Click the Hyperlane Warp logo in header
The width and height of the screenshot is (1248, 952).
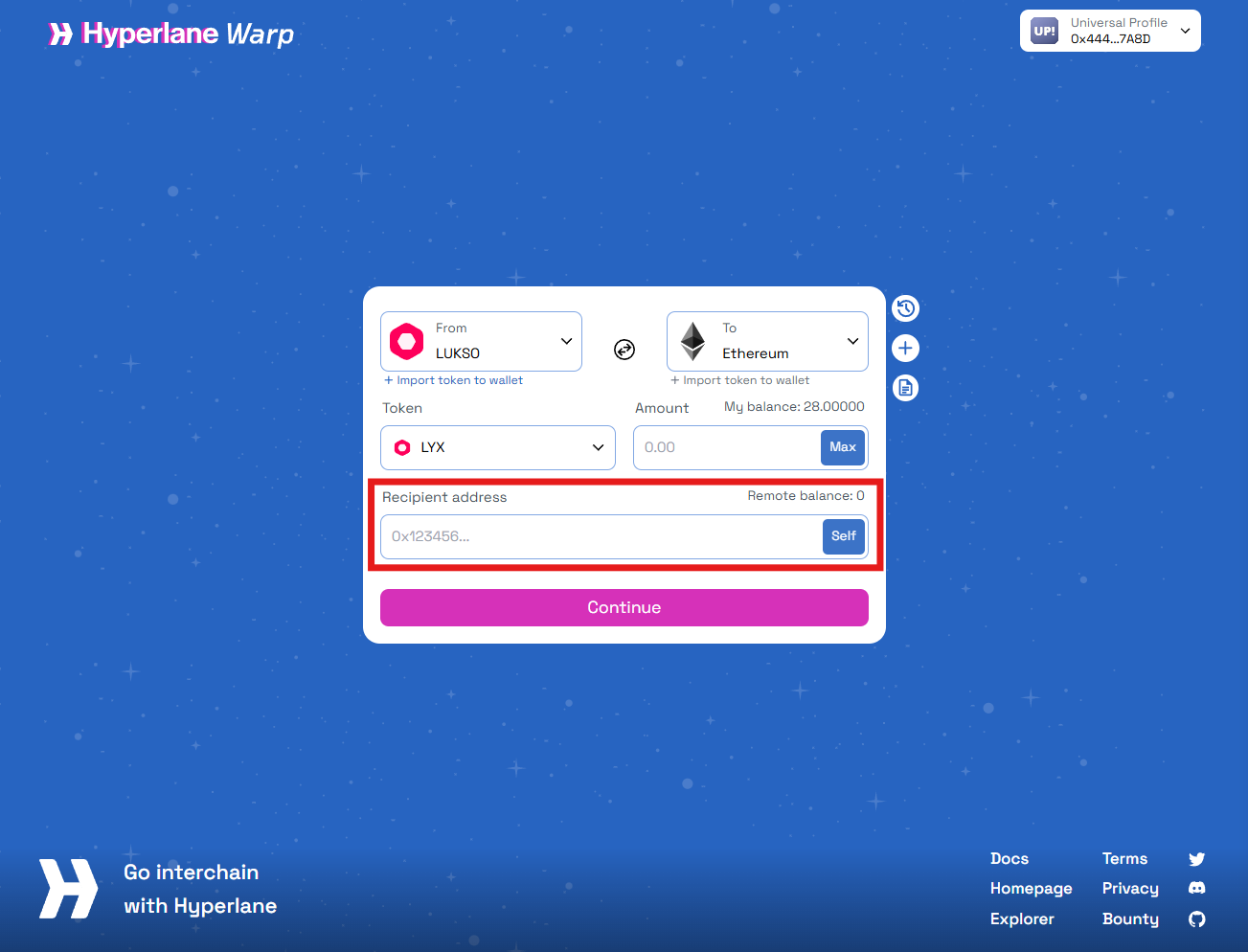pyautogui.click(x=171, y=34)
